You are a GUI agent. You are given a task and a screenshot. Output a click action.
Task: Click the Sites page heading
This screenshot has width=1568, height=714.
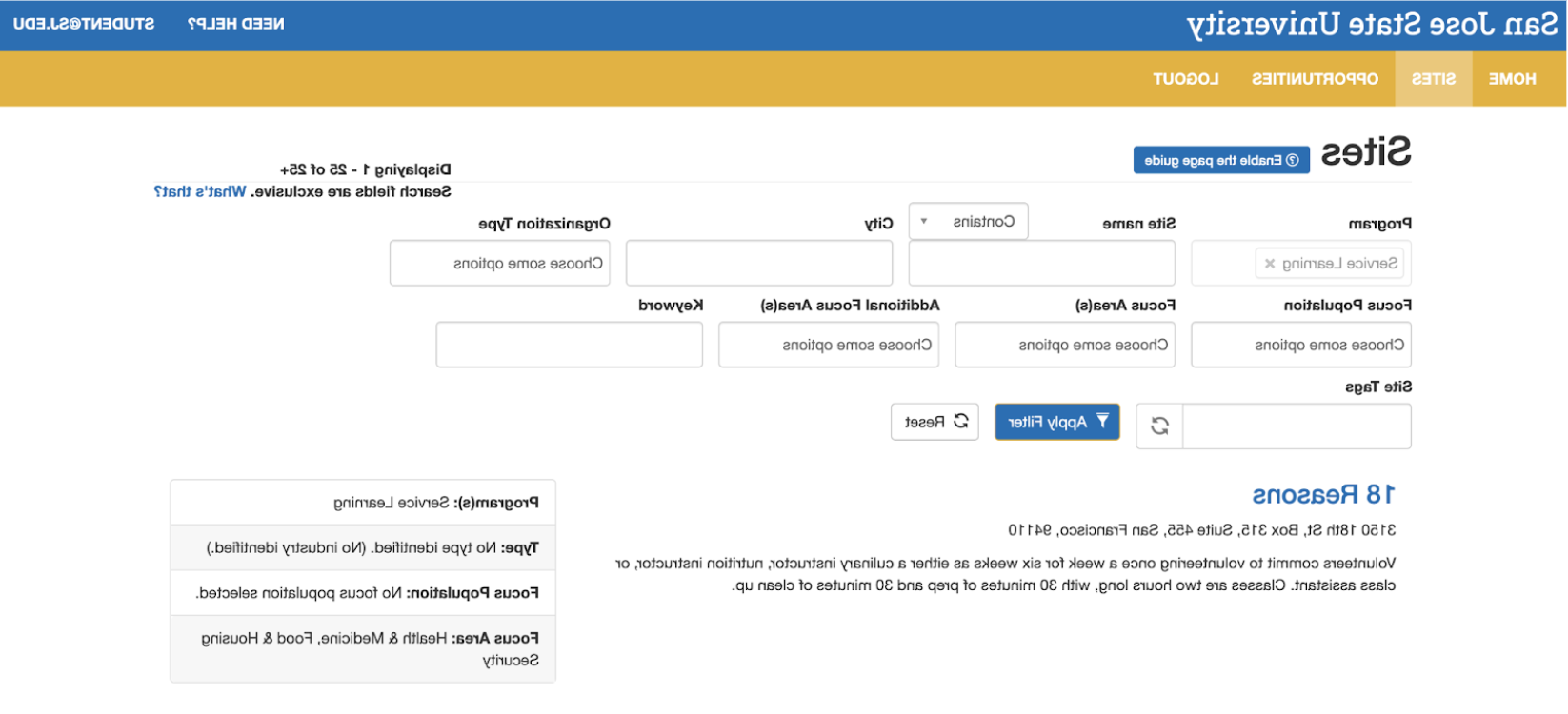pos(1366,152)
